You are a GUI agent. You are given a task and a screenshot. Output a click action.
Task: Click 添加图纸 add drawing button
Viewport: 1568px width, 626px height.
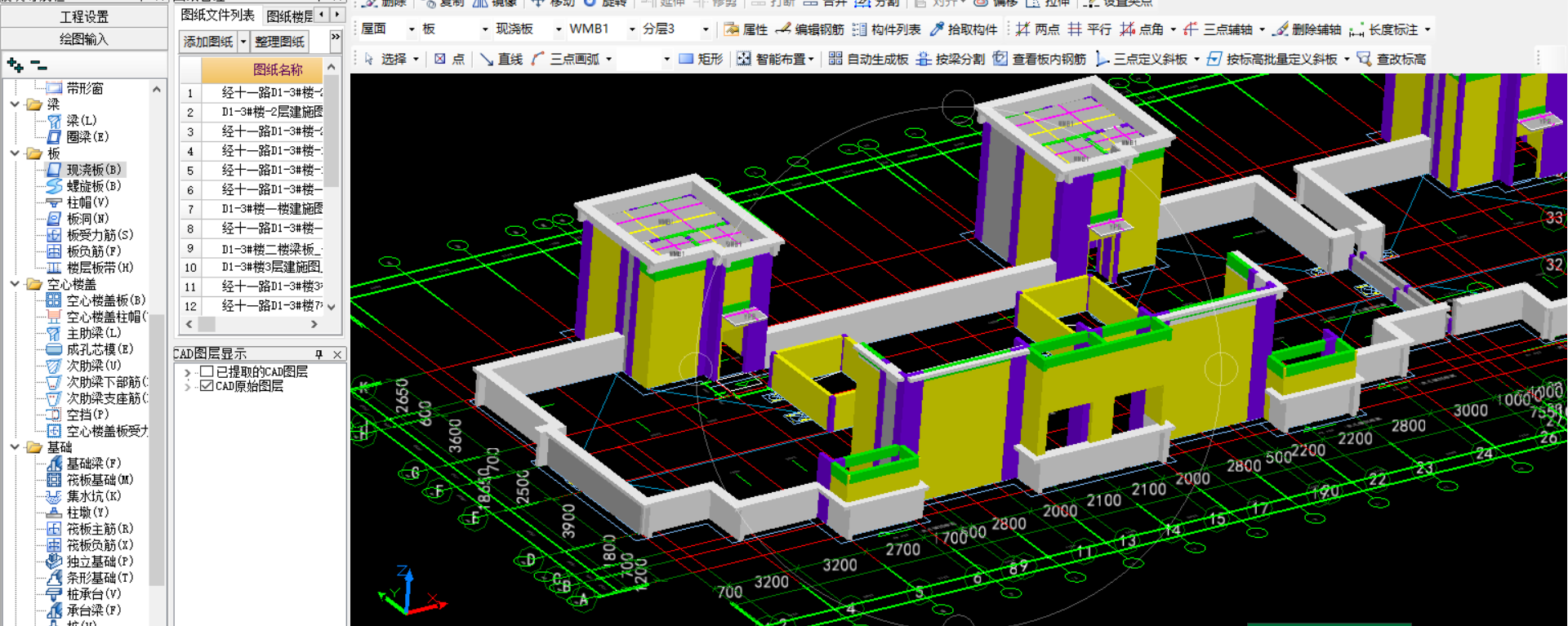tap(208, 42)
